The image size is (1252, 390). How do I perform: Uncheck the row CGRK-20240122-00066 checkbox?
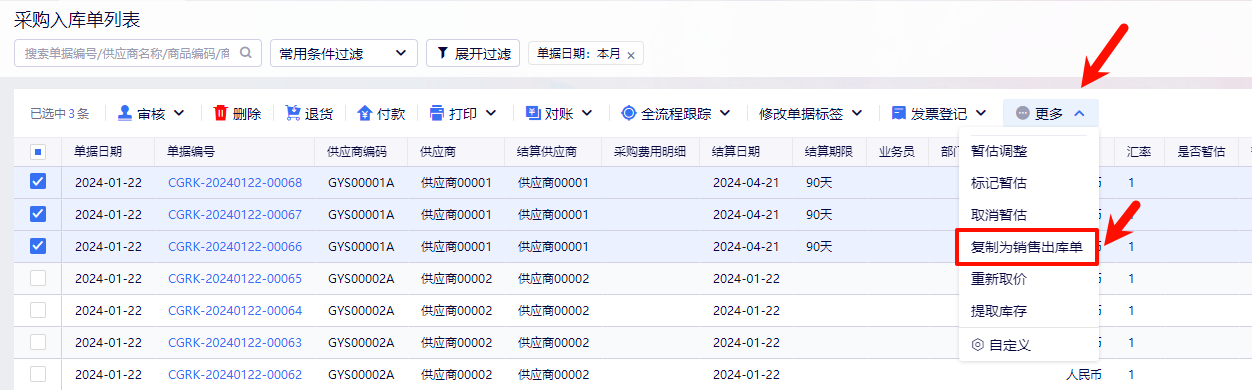(38, 246)
